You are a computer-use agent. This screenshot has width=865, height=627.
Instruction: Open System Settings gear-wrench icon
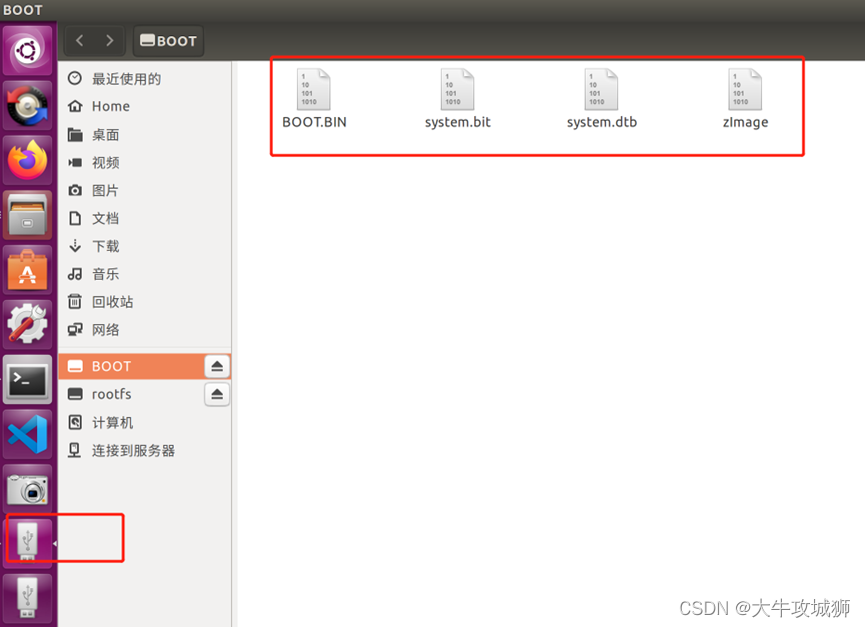click(x=28, y=324)
